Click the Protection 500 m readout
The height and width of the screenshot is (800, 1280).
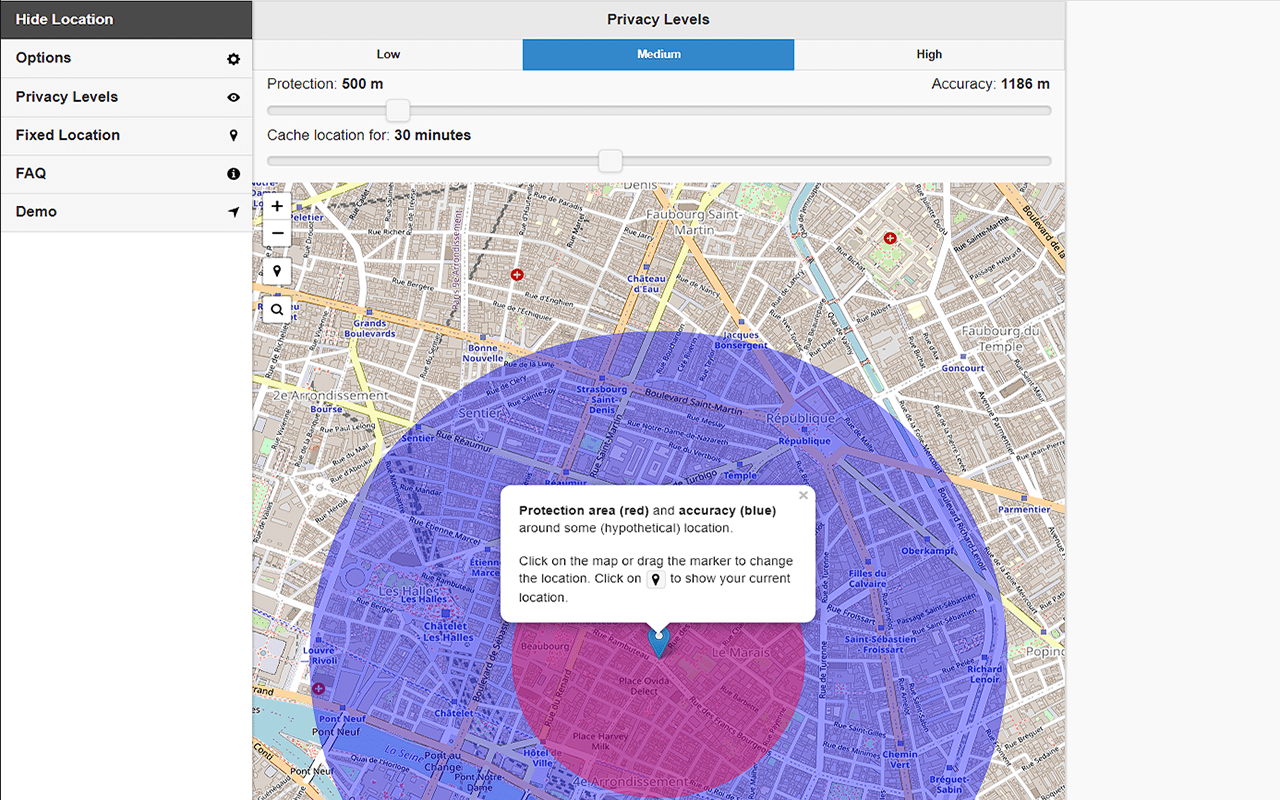[325, 84]
